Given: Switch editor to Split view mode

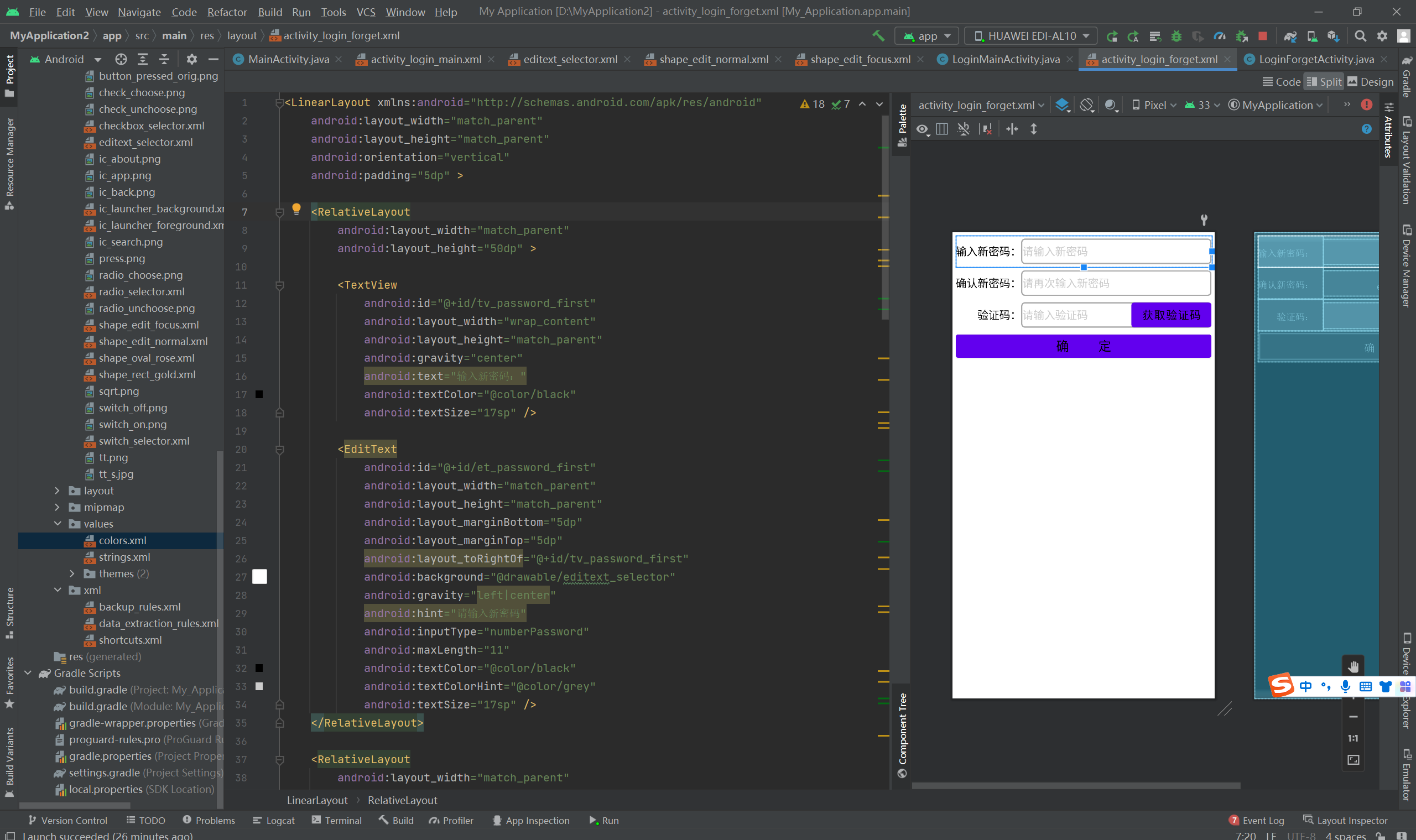Looking at the screenshot, I should click(x=1324, y=82).
